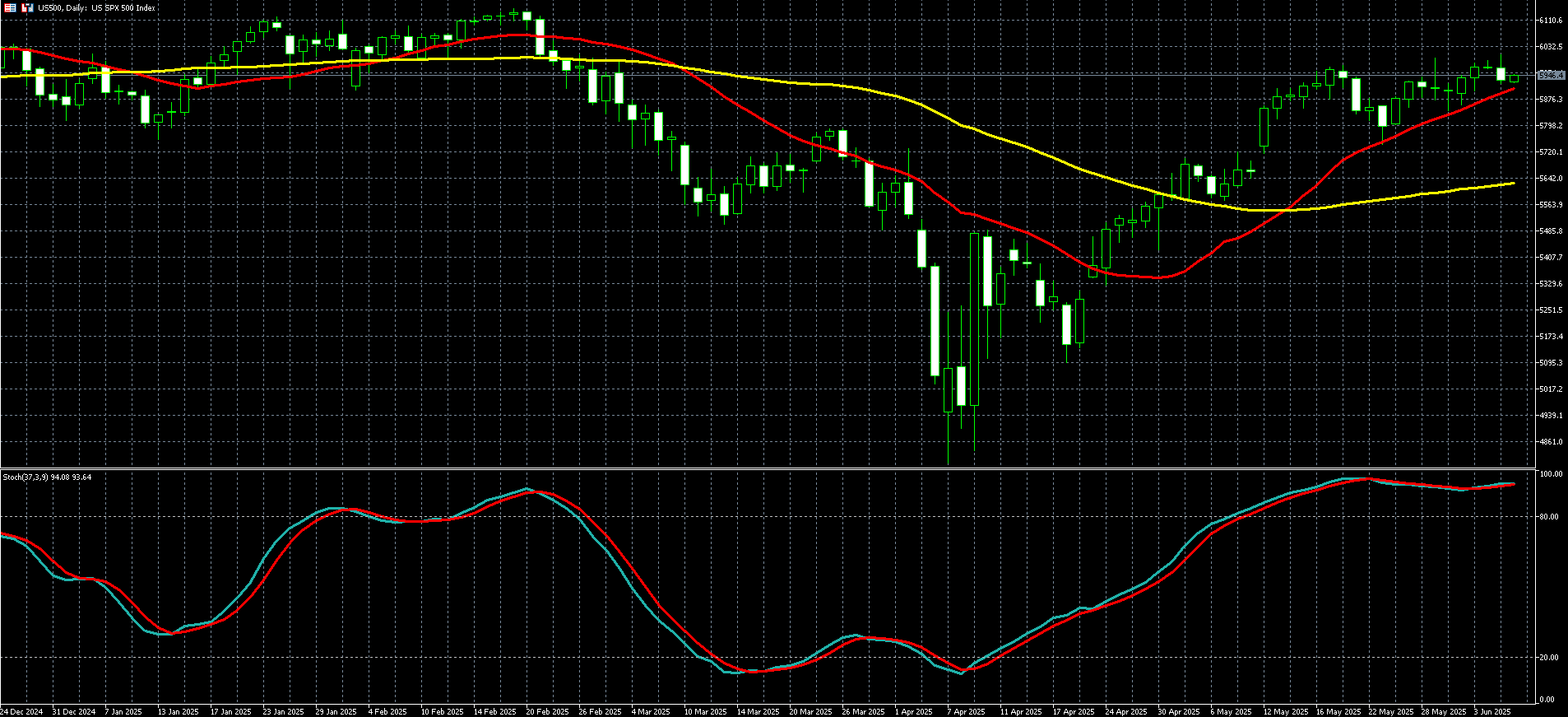Click the 5407.7 price scale label
This screenshot has height=717, width=1568.
(x=1551, y=258)
